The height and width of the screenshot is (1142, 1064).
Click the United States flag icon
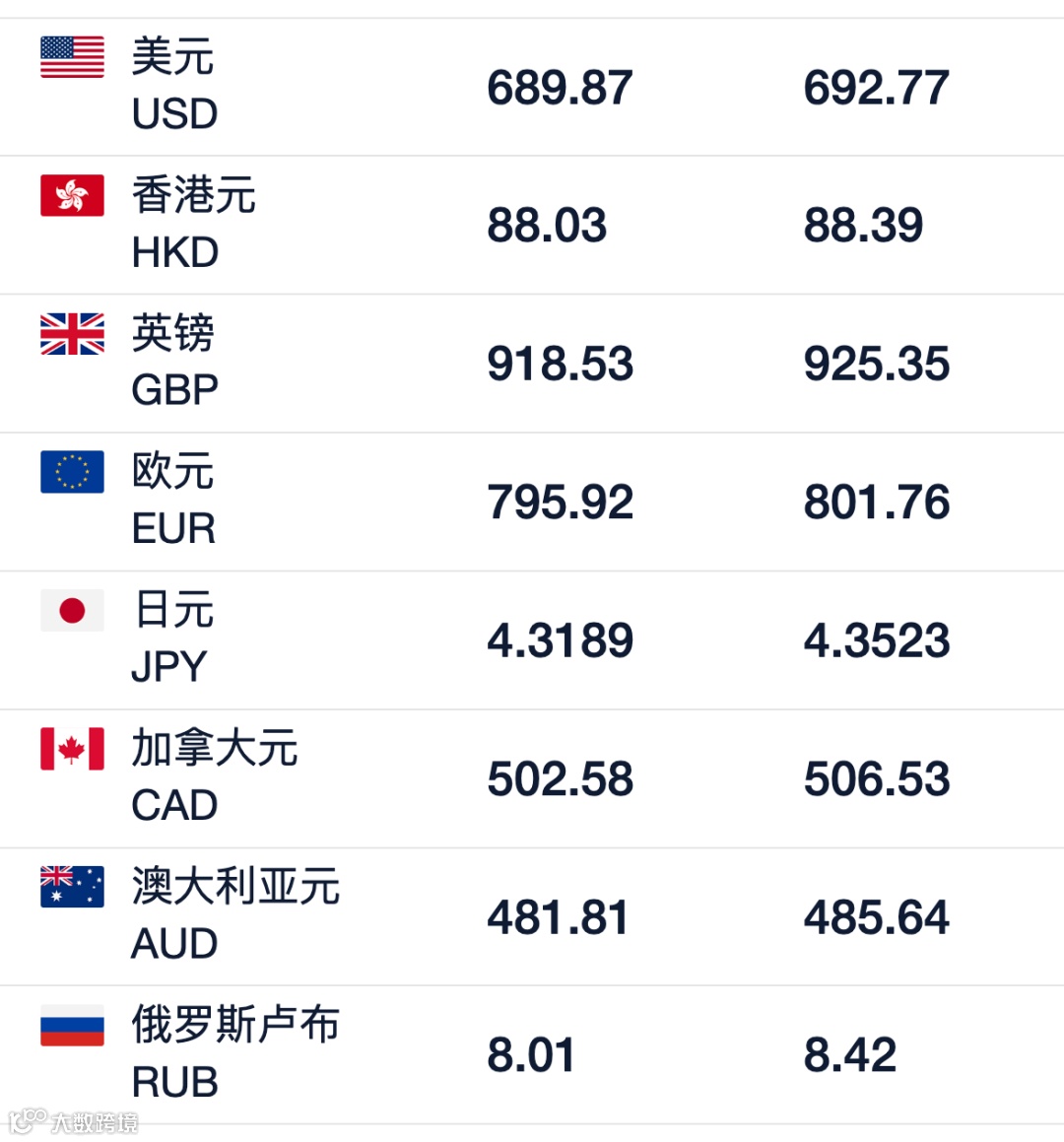(x=72, y=57)
